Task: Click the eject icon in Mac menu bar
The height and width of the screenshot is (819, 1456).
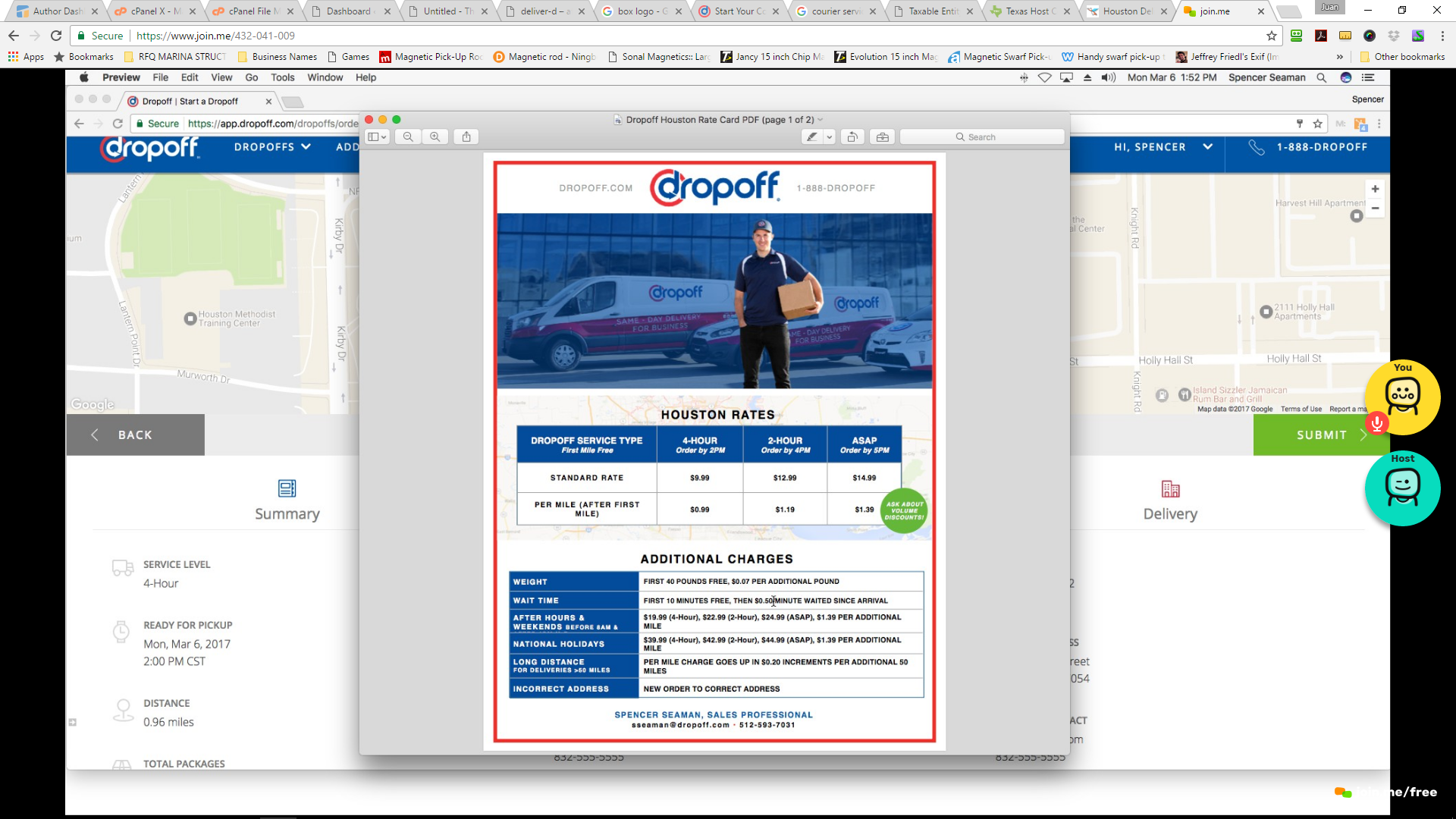Action: pos(1087,77)
